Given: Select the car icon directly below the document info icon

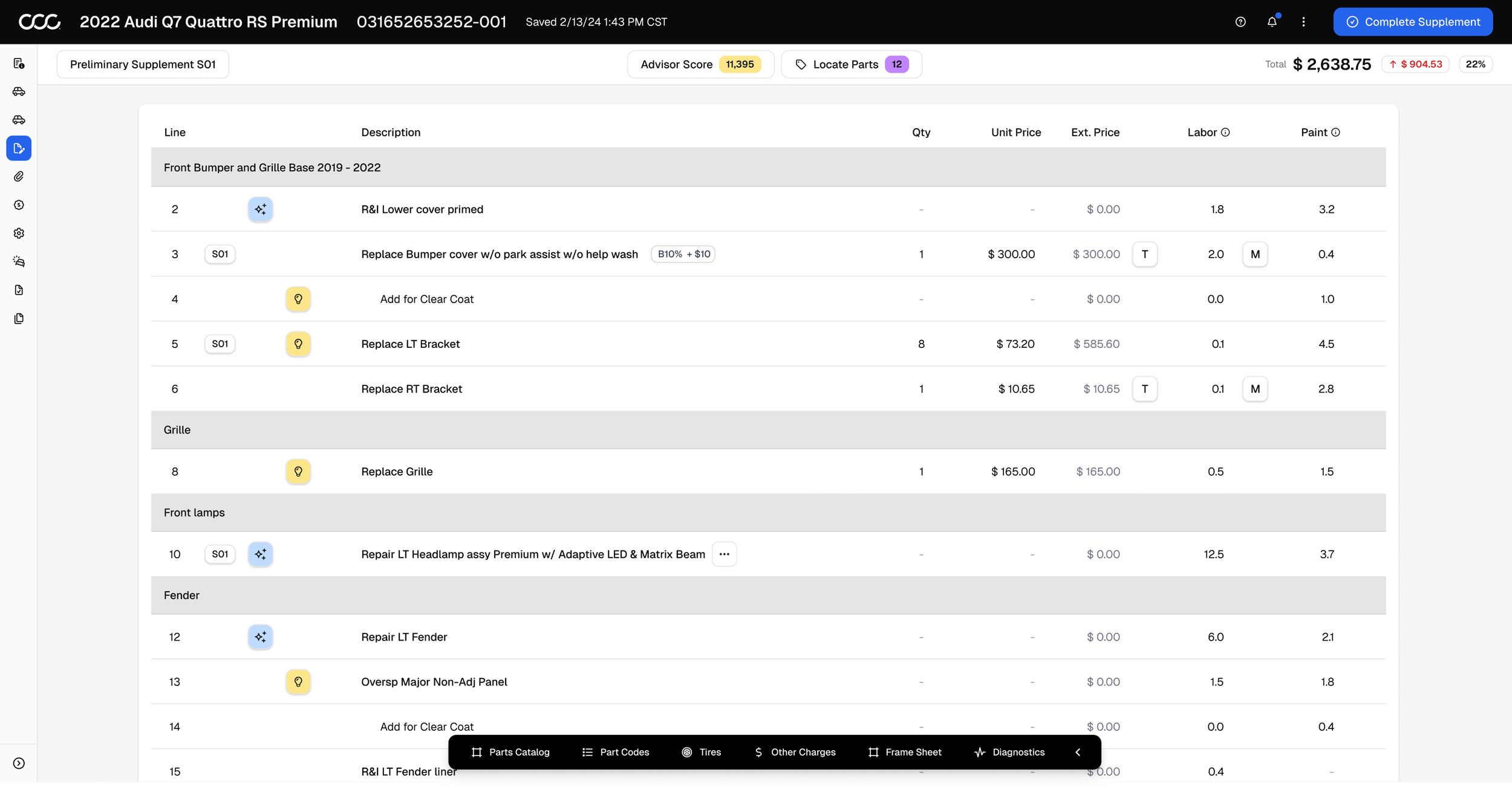Looking at the screenshot, I should (19, 91).
